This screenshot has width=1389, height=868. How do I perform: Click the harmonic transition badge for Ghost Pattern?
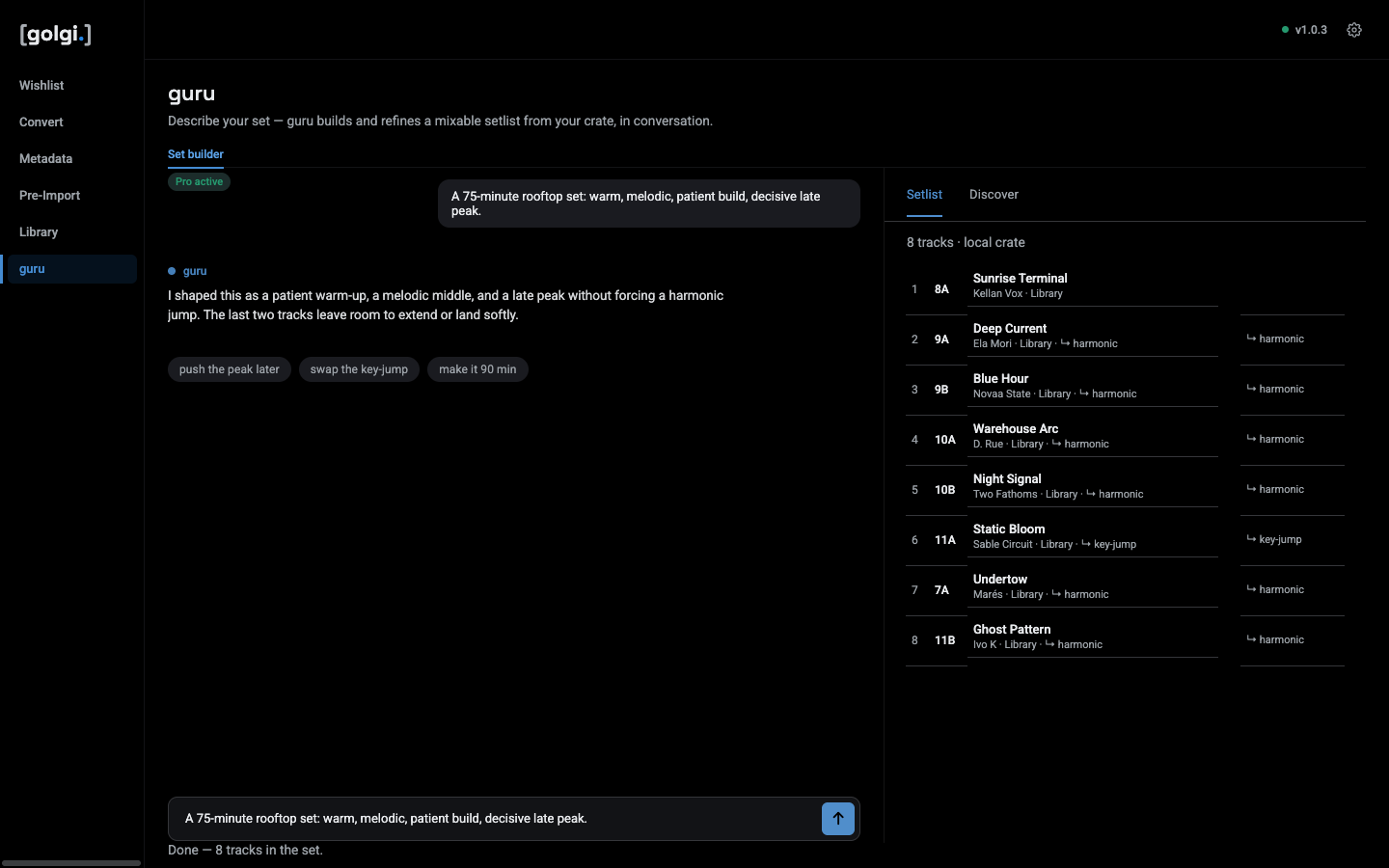click(x=1275, y=639)
